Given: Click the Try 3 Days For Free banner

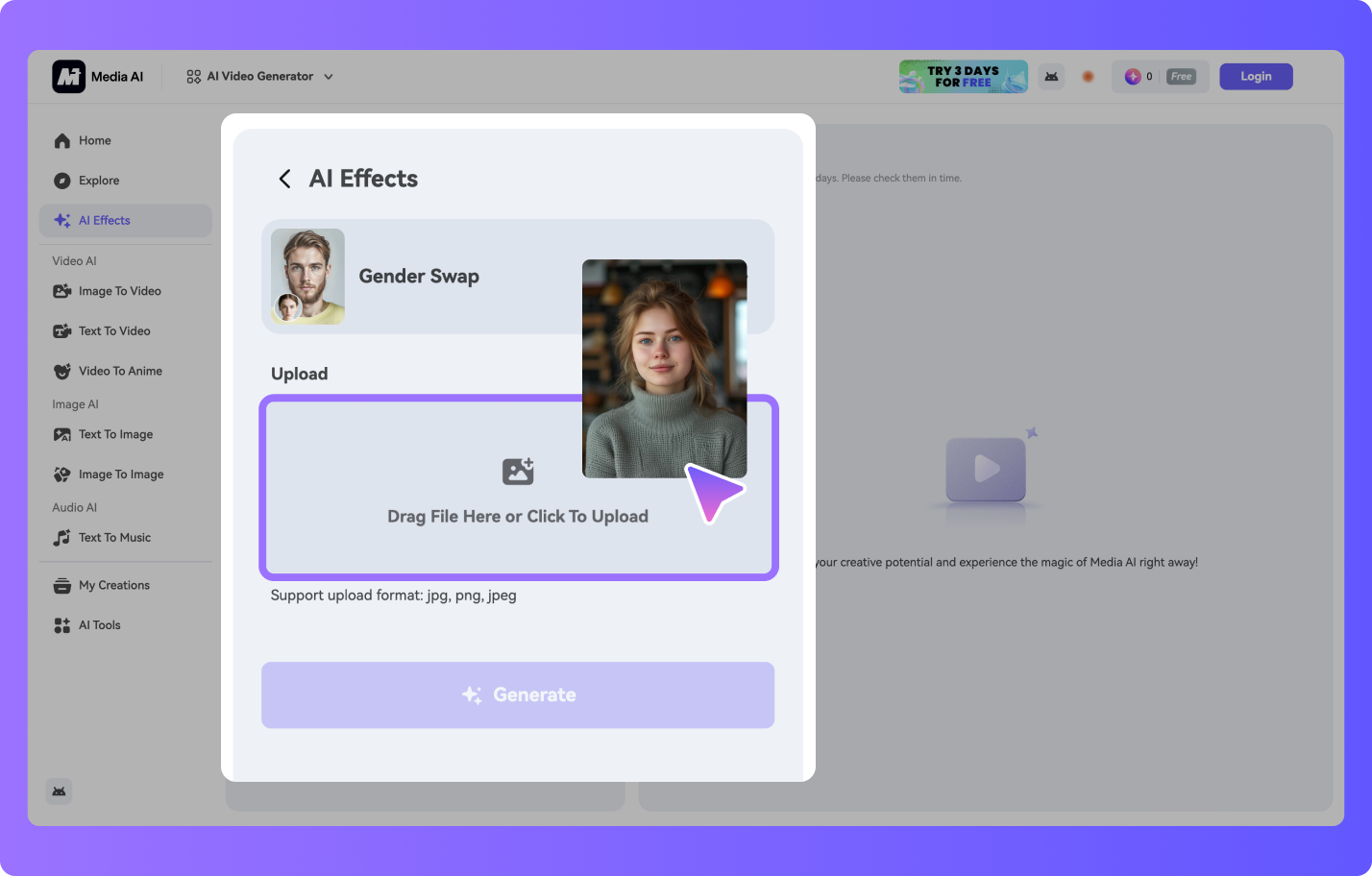Looking at the screenshot, I should pyautogui.click(x=963, y=77).
